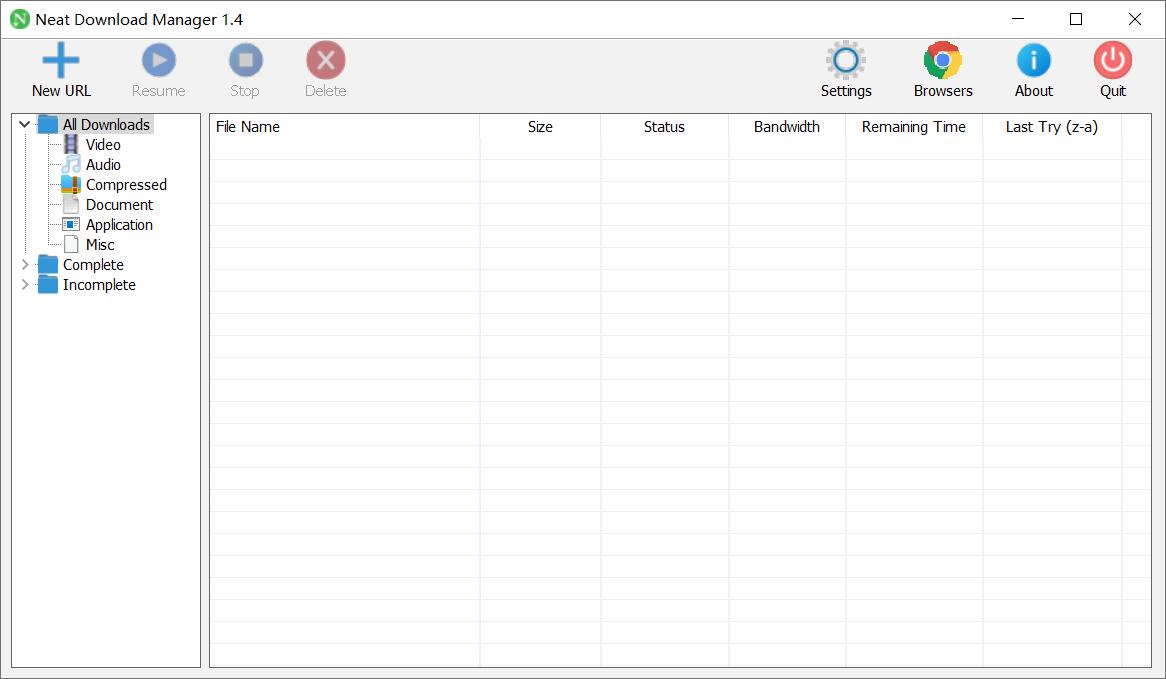Close the Neat Download Manager window

1135,19
